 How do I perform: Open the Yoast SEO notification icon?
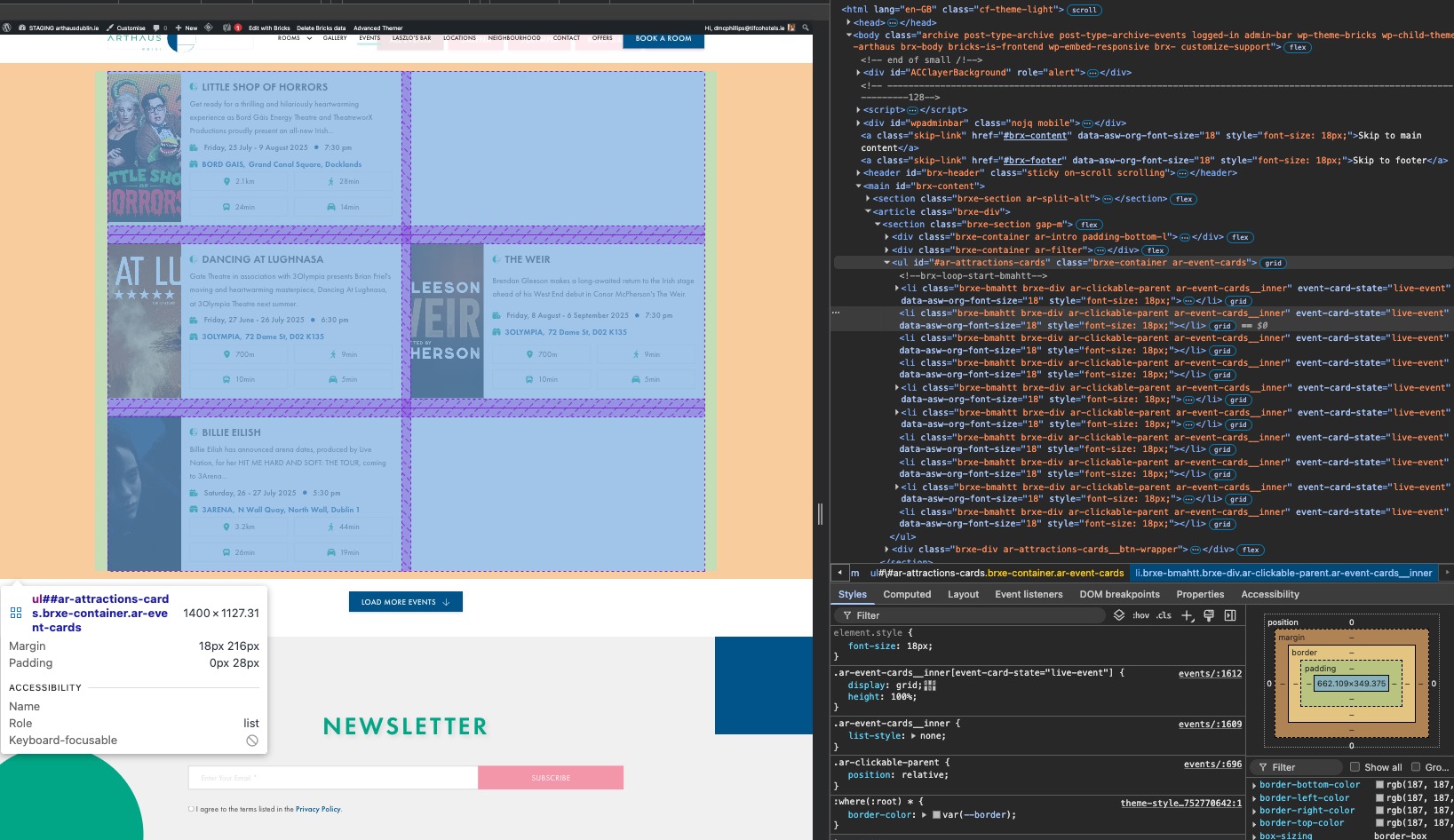(231, 28)
